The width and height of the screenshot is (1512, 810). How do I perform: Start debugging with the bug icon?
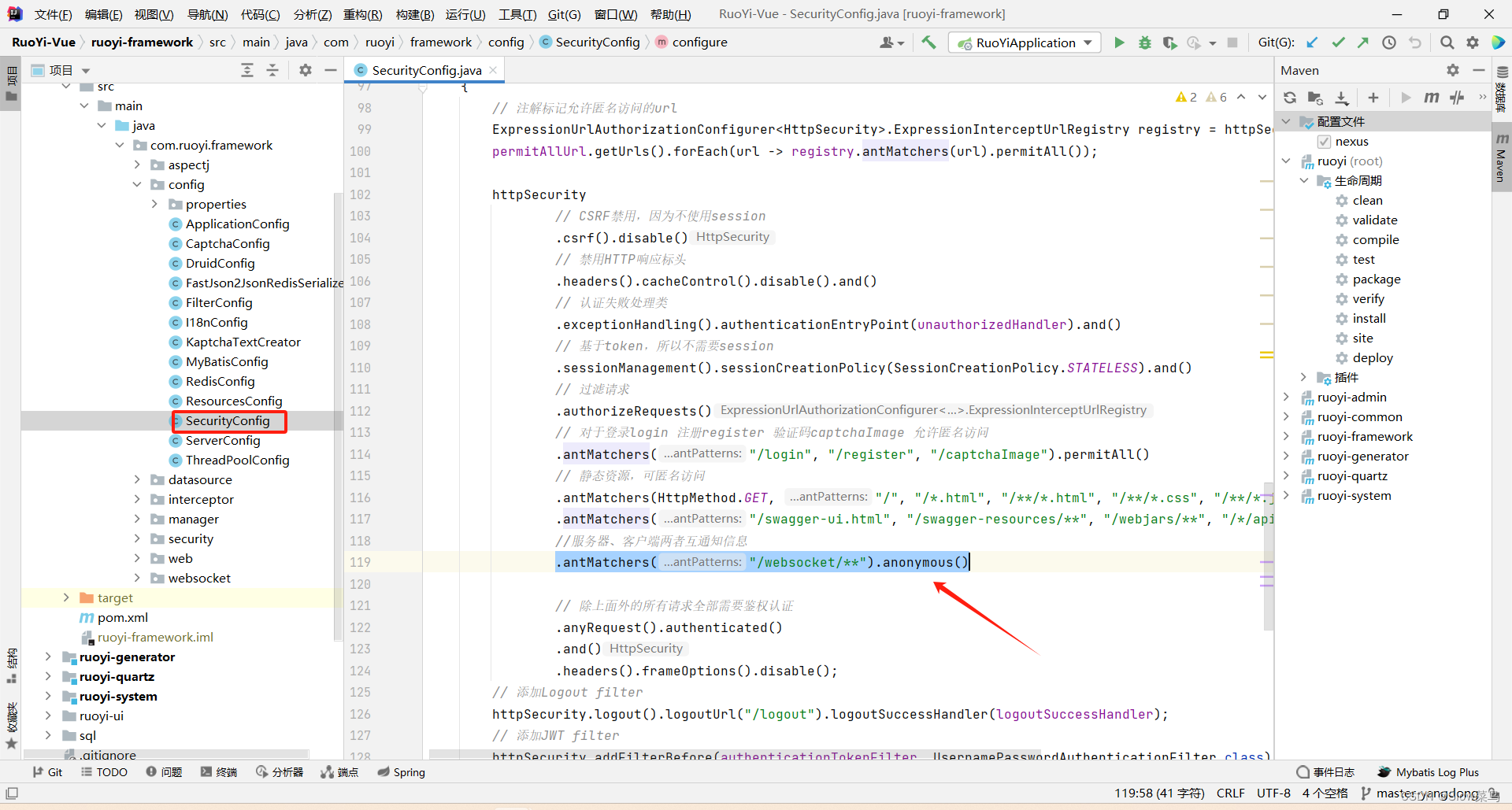tap(1145, 43)
